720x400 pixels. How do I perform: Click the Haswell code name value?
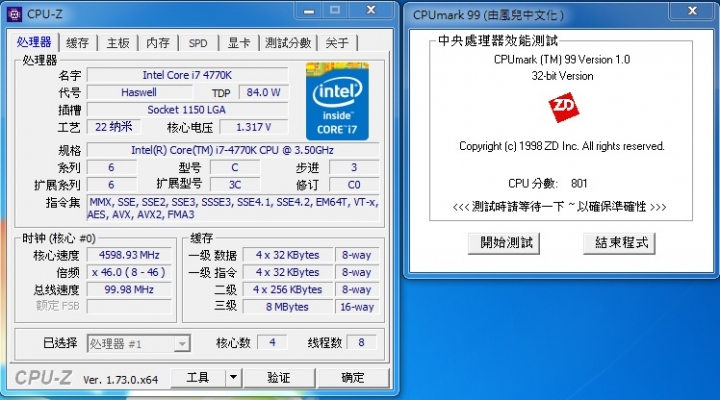[139, 92]
